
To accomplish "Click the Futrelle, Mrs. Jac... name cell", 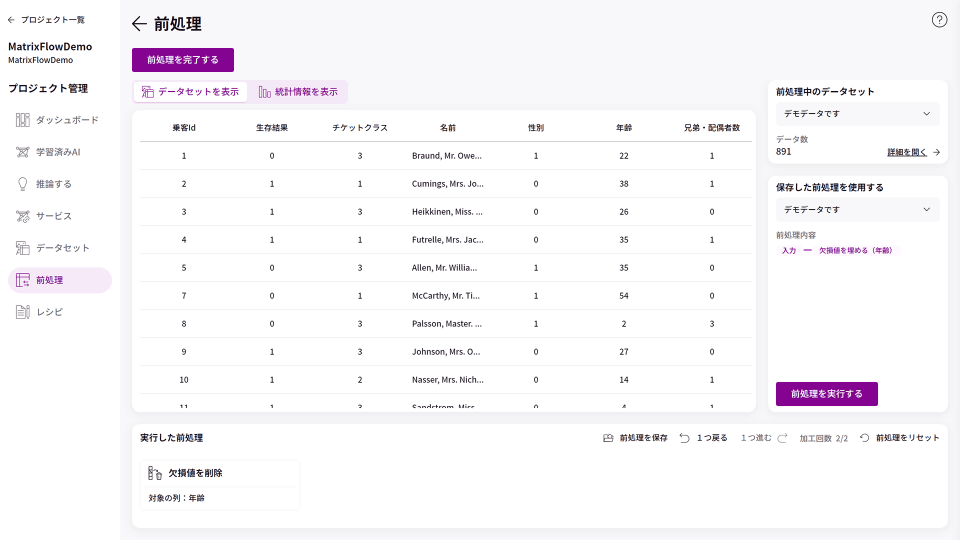I will pos(448,240).
